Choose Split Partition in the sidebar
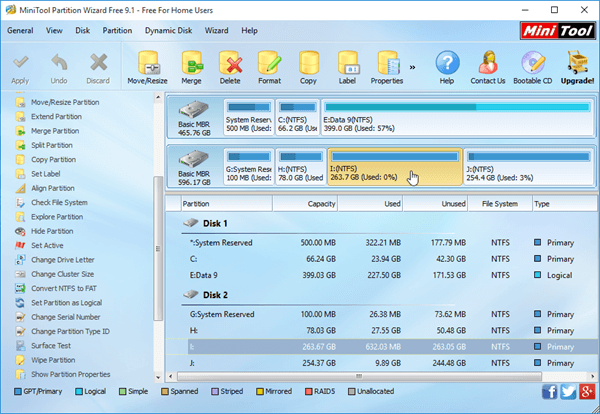 52,145
